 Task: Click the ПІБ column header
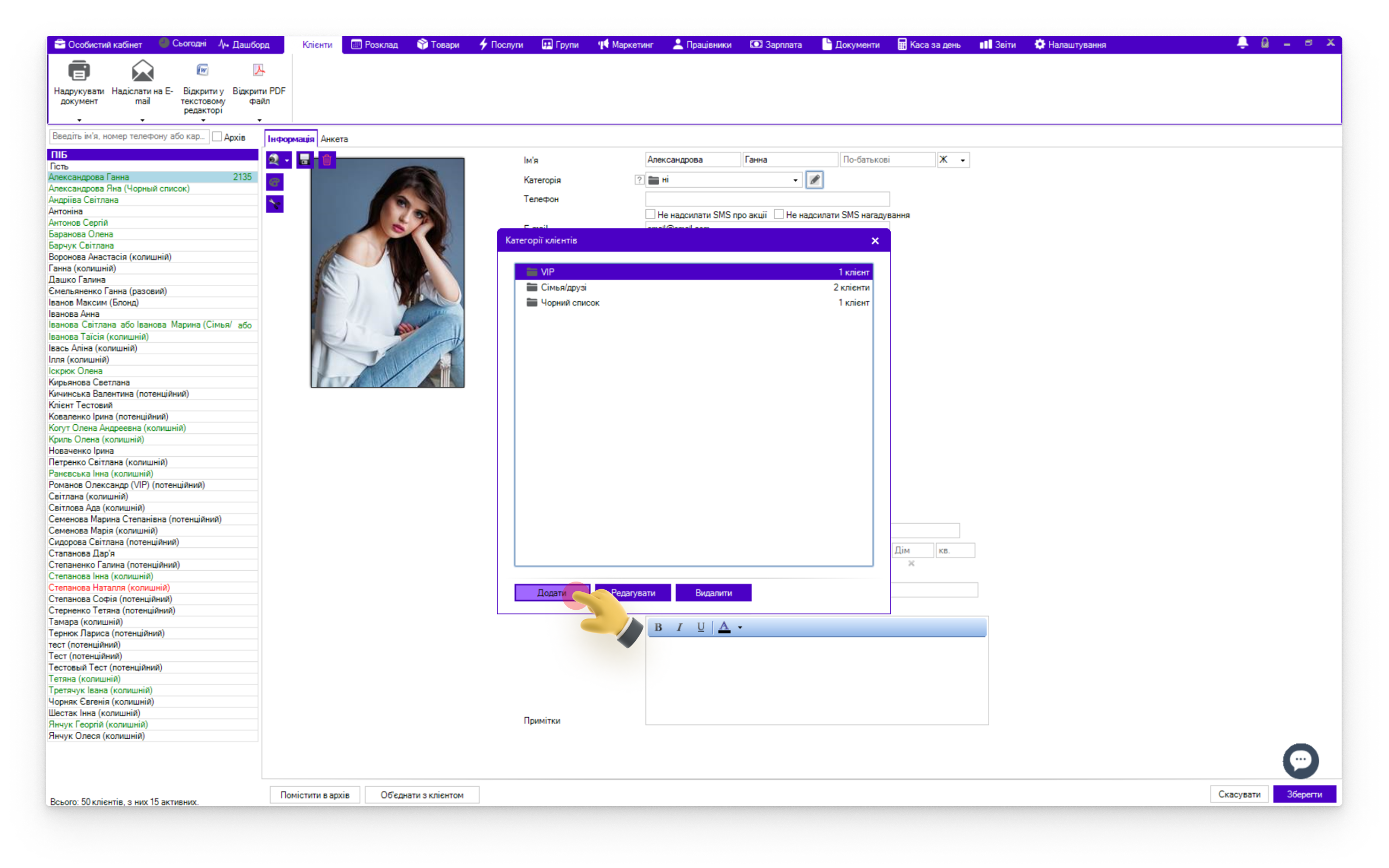click(152, 155)
